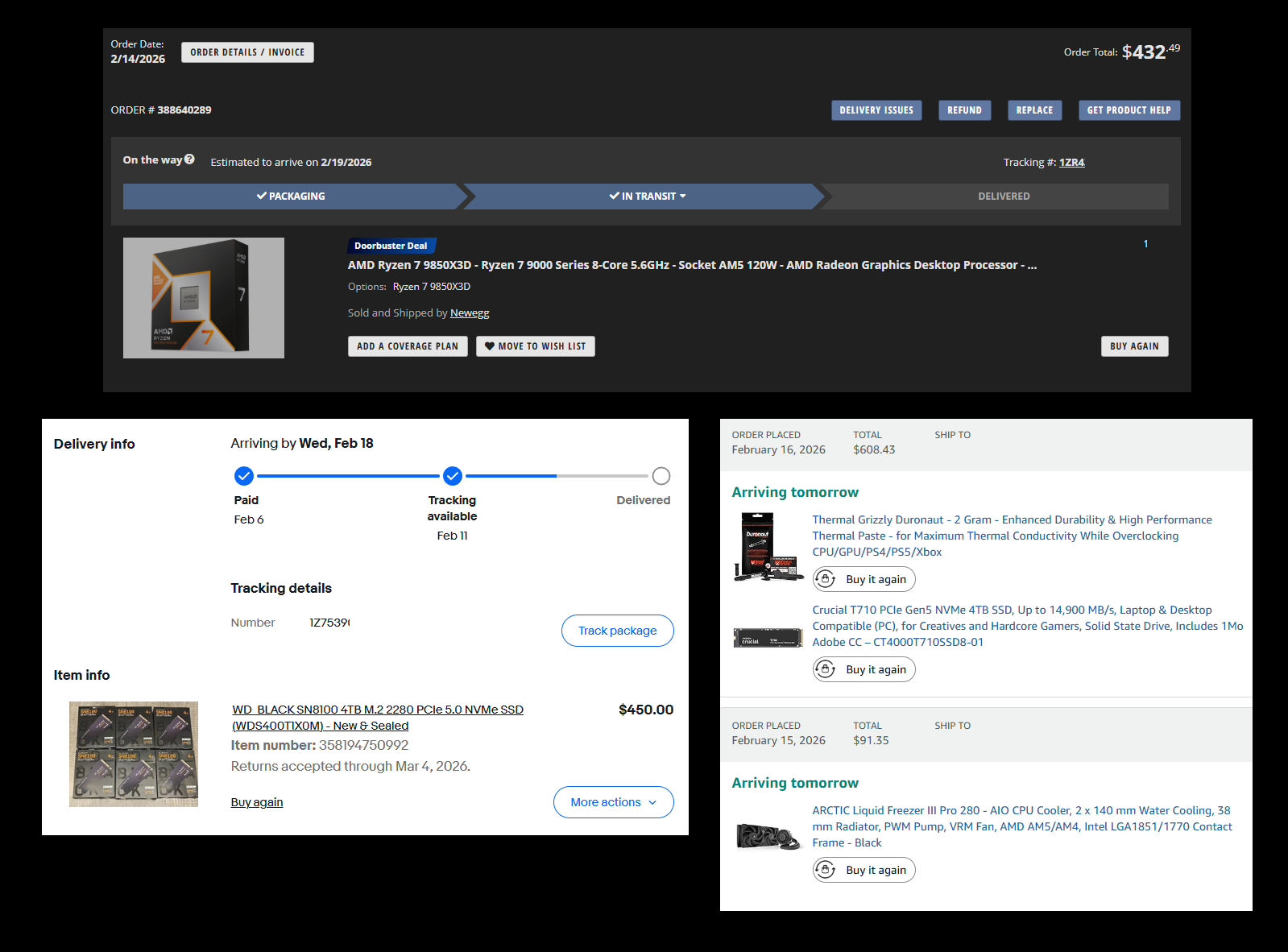Click the February 16, 2026 order date
Viewport: 1288px width, 952px height.
(779, 450)
